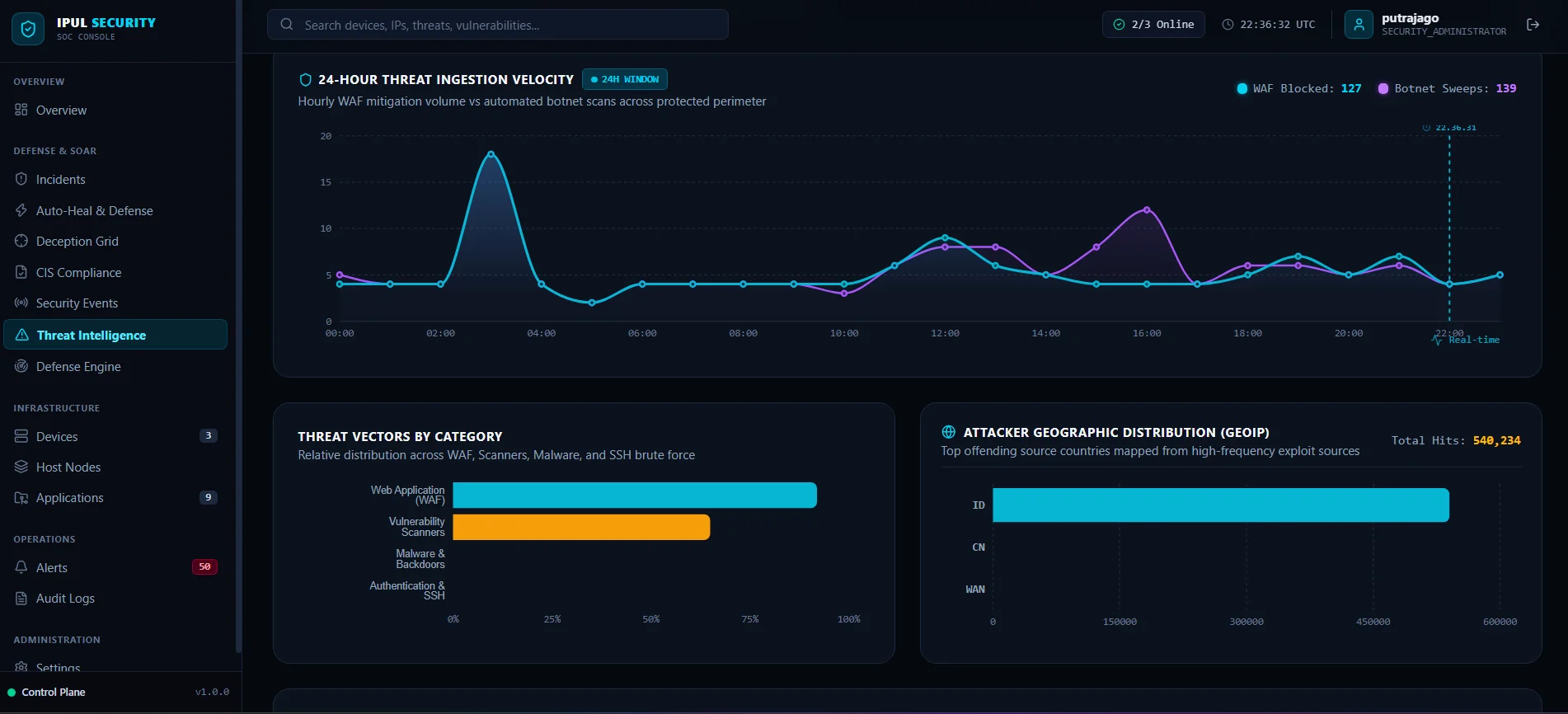Click the Applications count badge 9
1568x714 pixels.
point(209,497)
